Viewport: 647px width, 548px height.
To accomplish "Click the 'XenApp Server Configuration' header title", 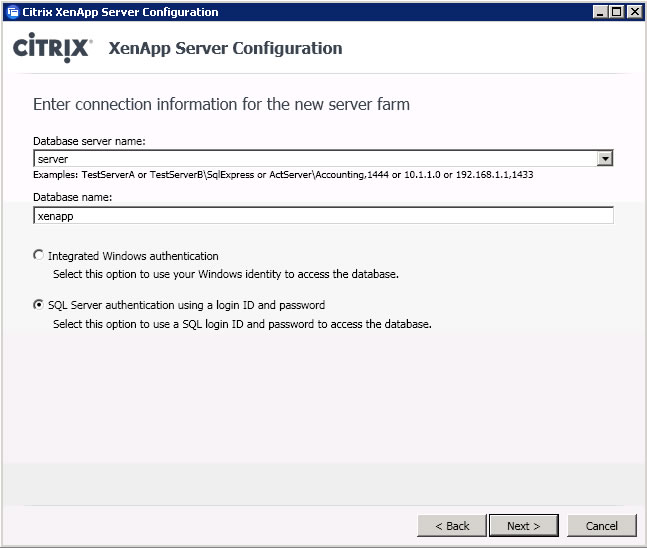I will point(225,48).
